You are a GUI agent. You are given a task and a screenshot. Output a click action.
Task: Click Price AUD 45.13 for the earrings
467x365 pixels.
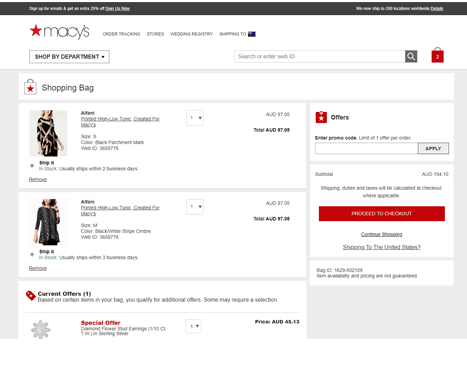pos(277,322)
